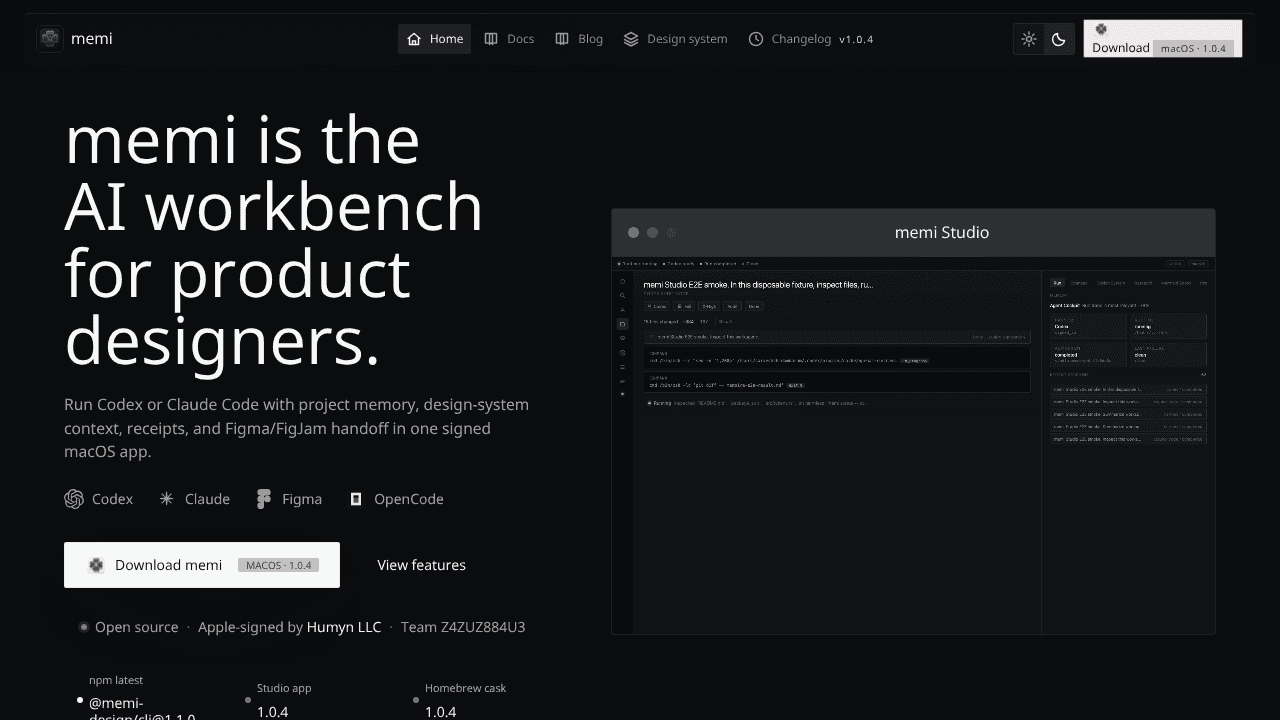Click the npm latest label
Screen dimensions: 1280x720
tap(116, 680)
